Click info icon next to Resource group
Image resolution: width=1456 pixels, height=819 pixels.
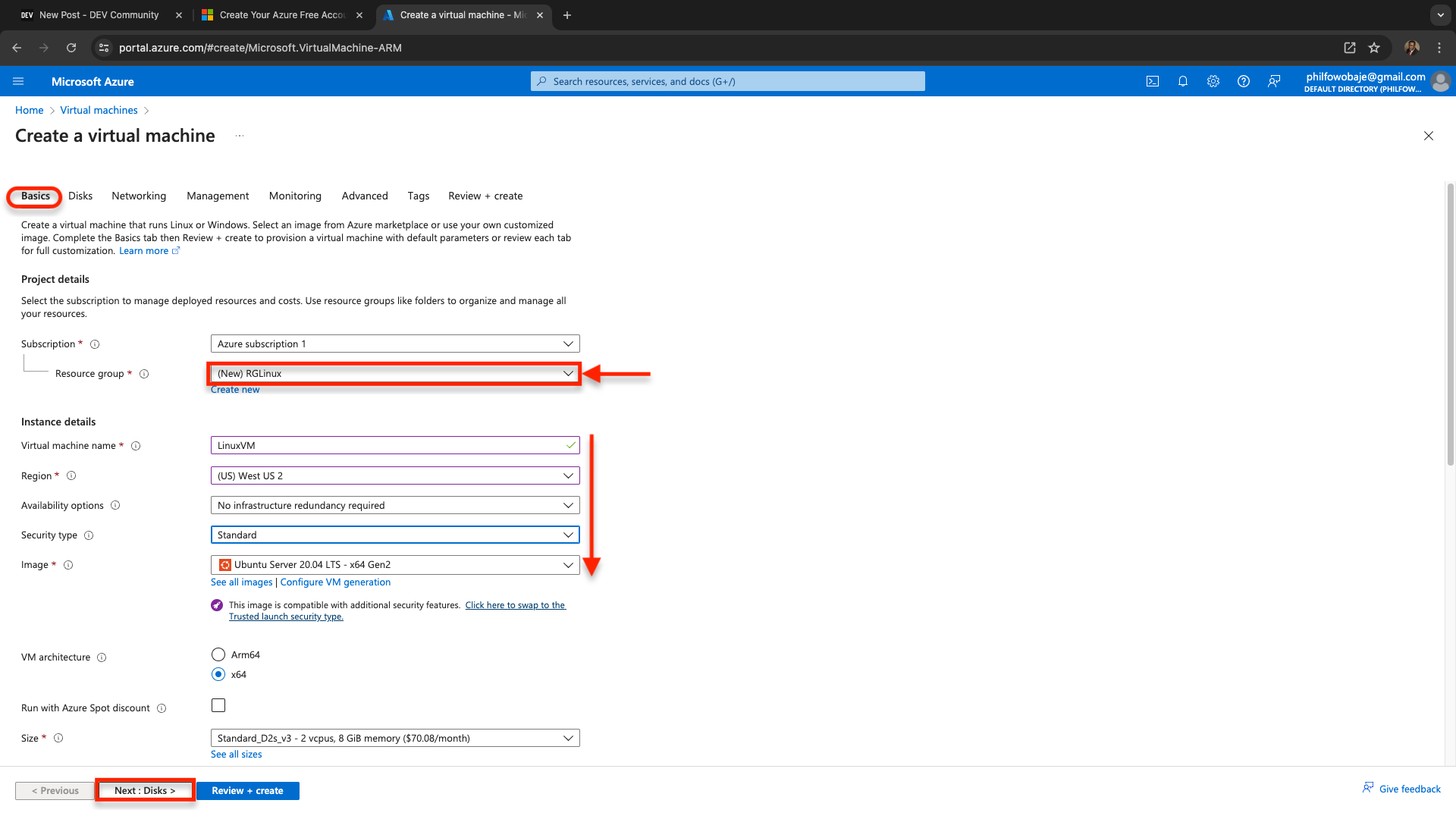coord(144,374)
